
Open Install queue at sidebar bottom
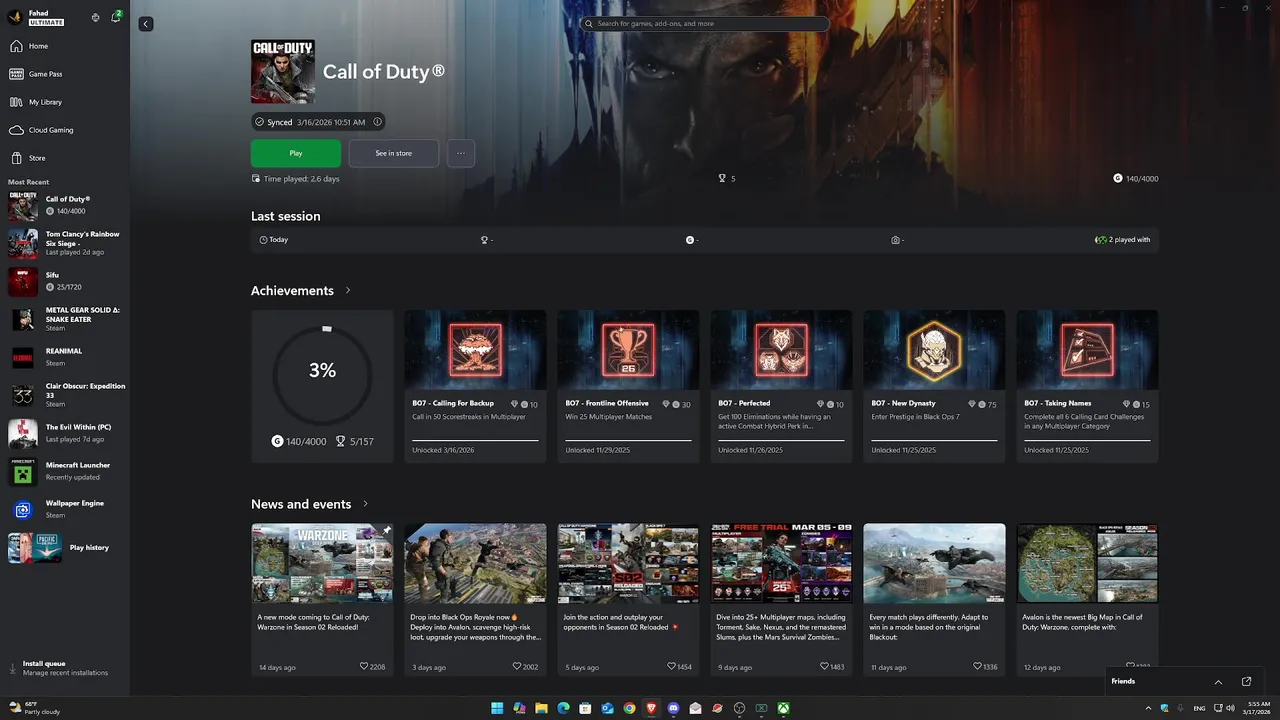coord(65,668)
